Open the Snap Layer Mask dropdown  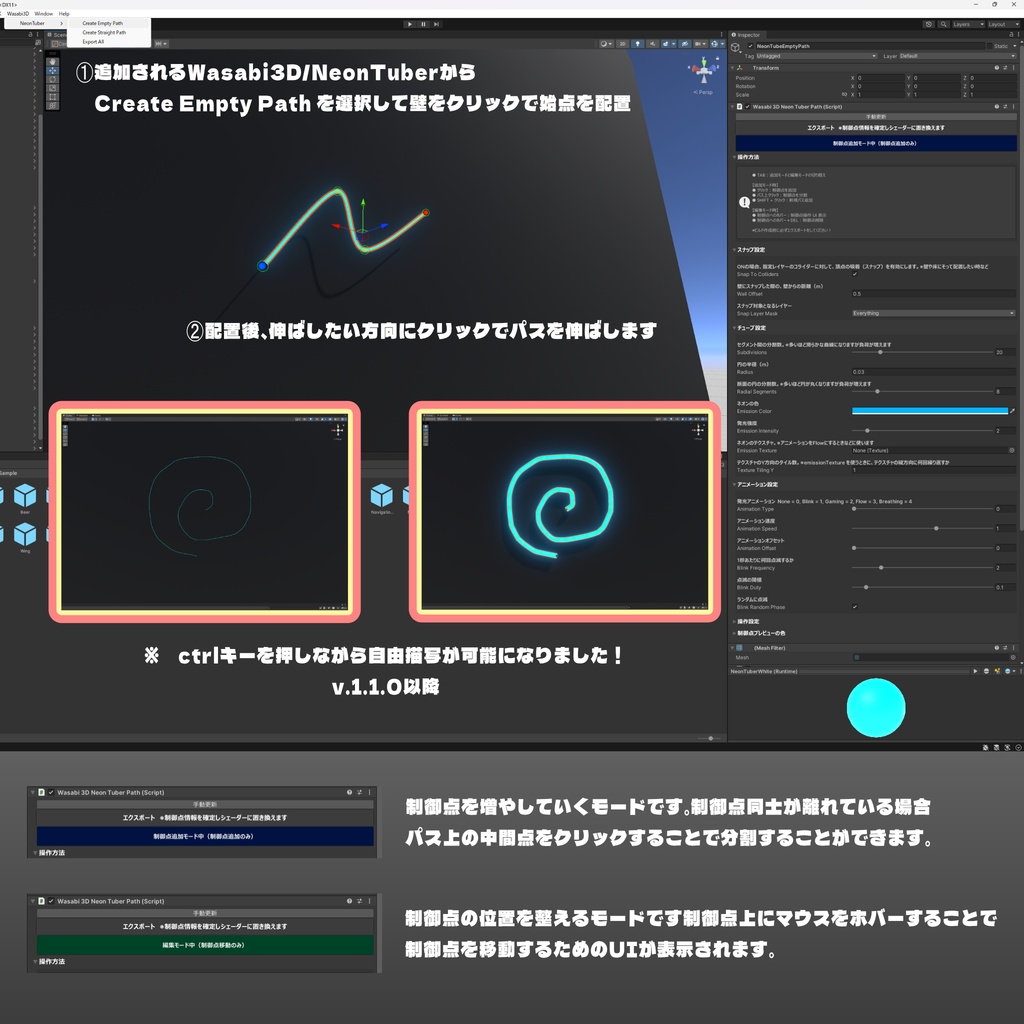tap(933, 313)
